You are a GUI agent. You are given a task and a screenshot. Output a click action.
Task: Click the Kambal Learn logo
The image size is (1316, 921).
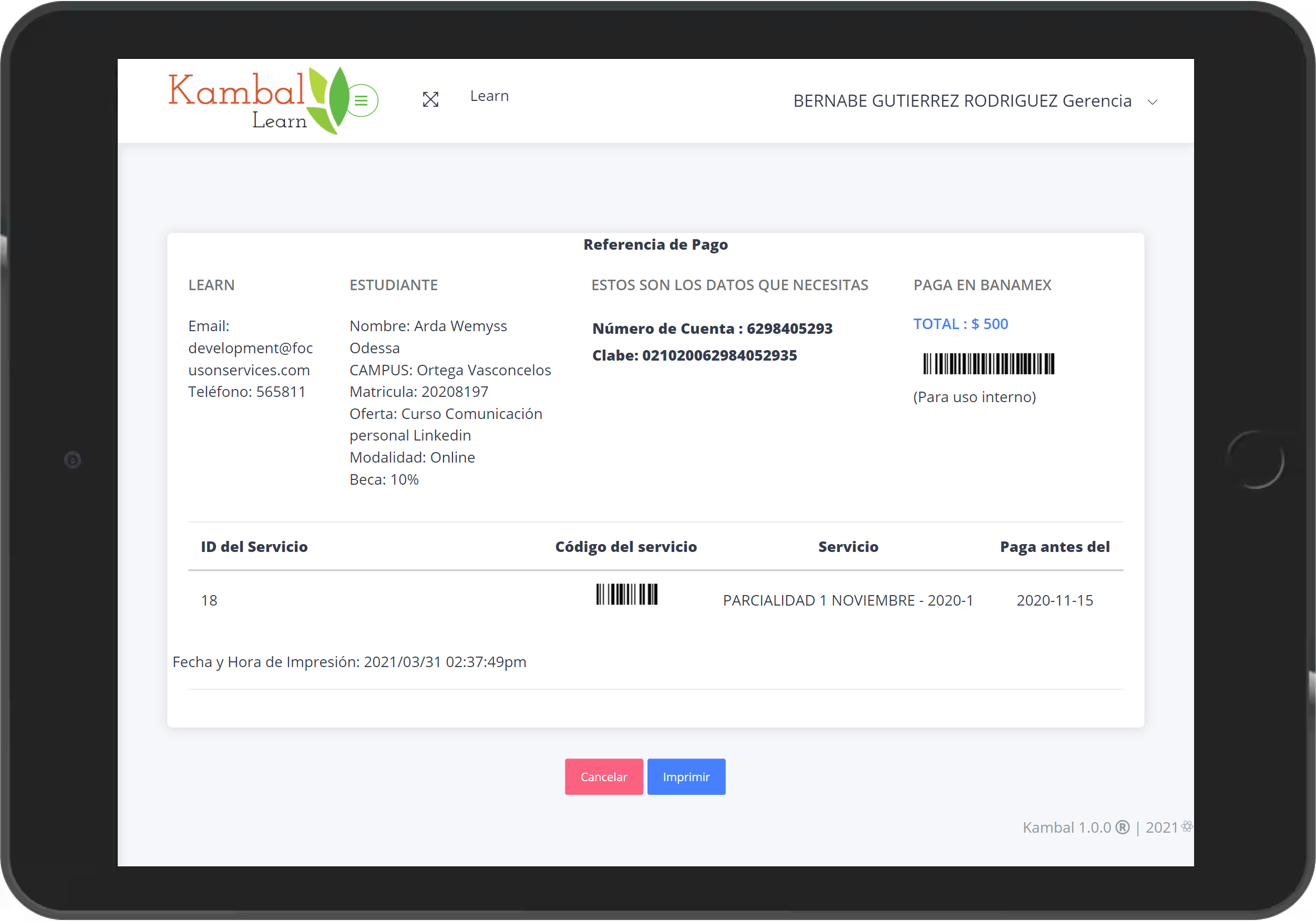tap(258, 101)
